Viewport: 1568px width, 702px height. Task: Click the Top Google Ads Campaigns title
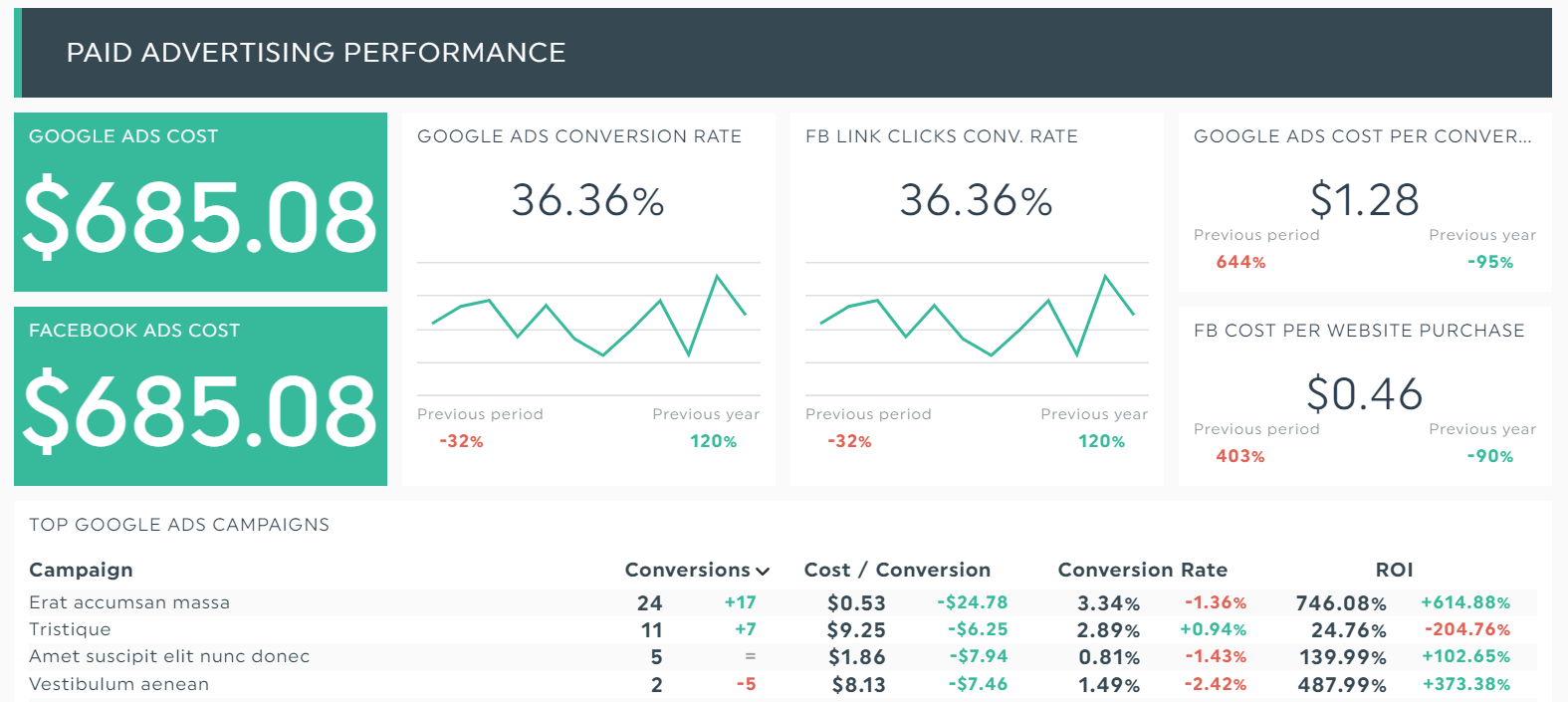(179, 525)
